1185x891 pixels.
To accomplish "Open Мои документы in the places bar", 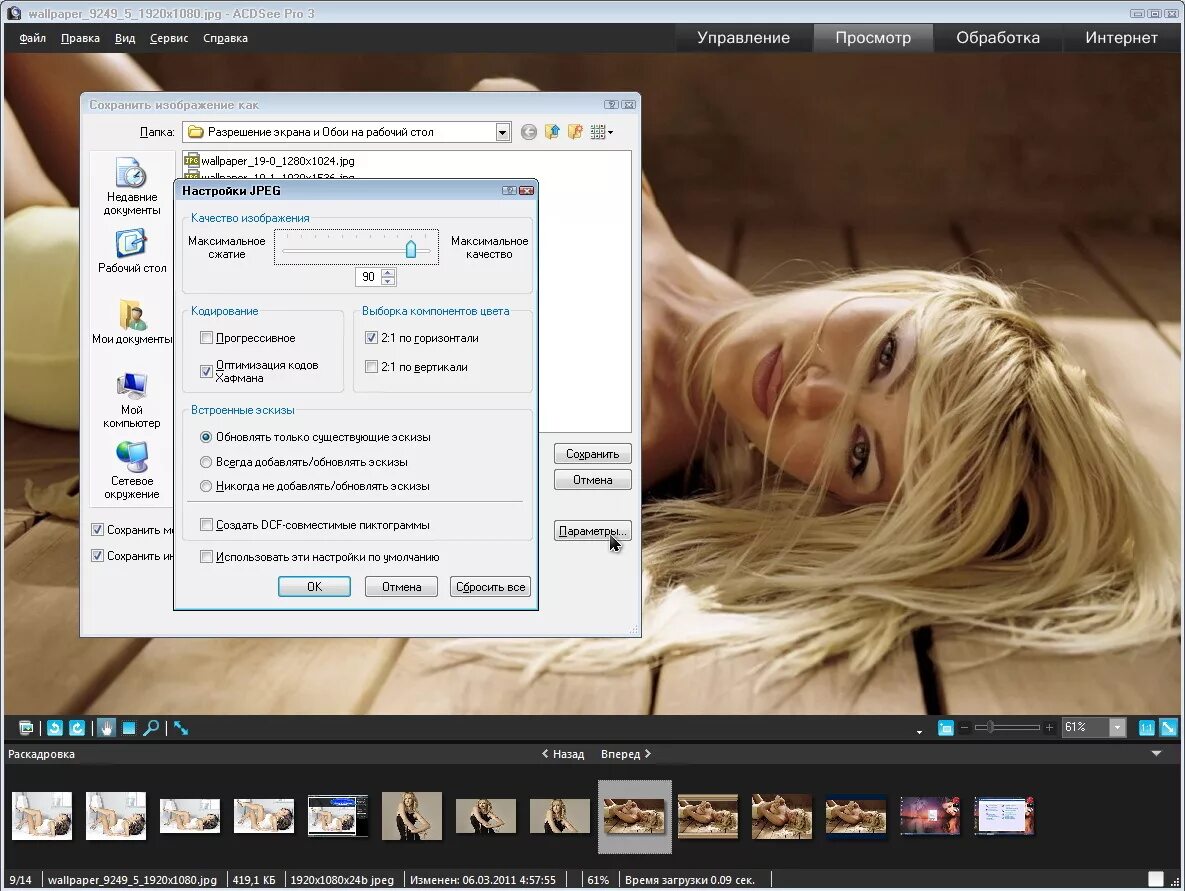I will 131,323.
